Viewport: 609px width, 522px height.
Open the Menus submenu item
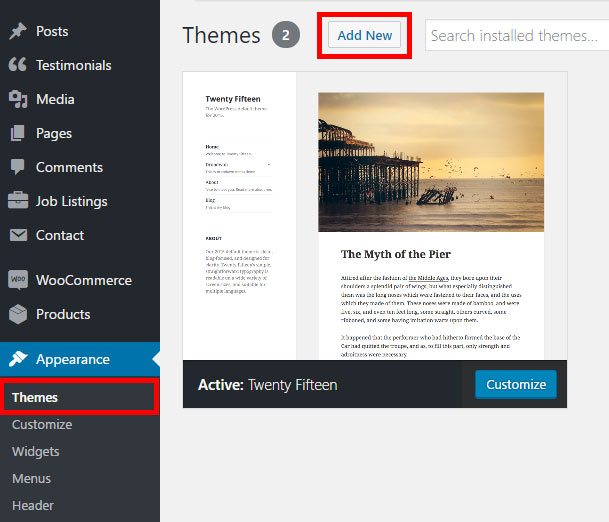(x=31, y=478)
